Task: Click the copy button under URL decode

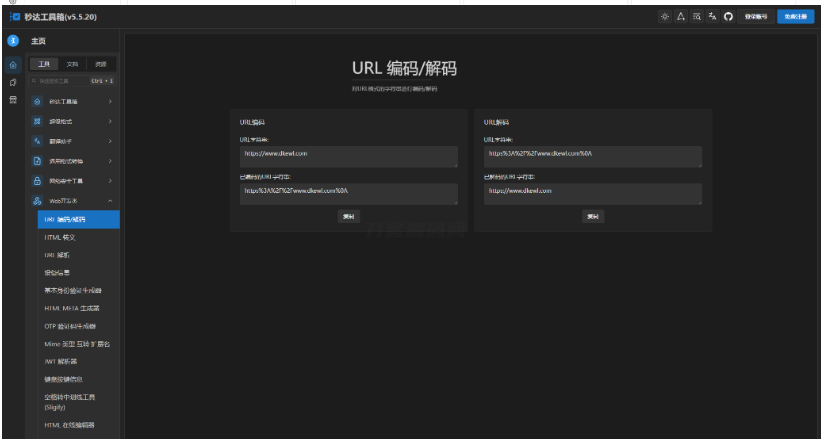Action: click(592, 216)
